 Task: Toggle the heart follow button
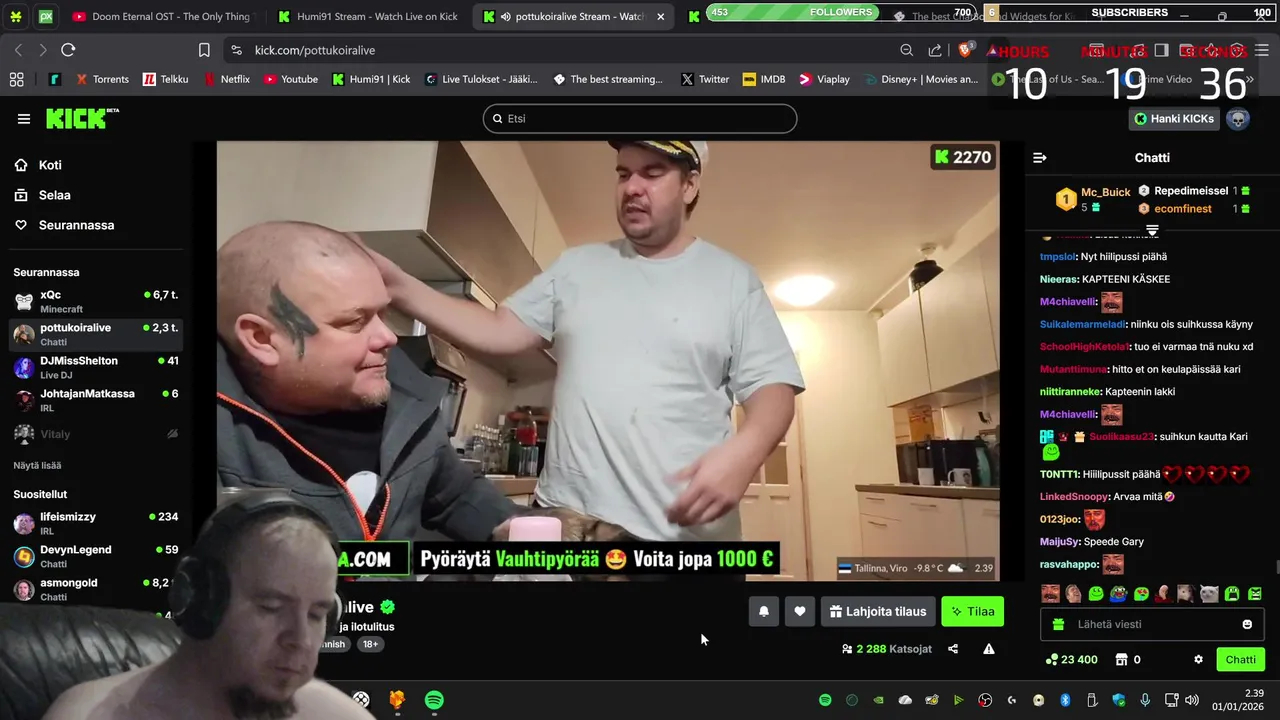click(x=800, y=611)
